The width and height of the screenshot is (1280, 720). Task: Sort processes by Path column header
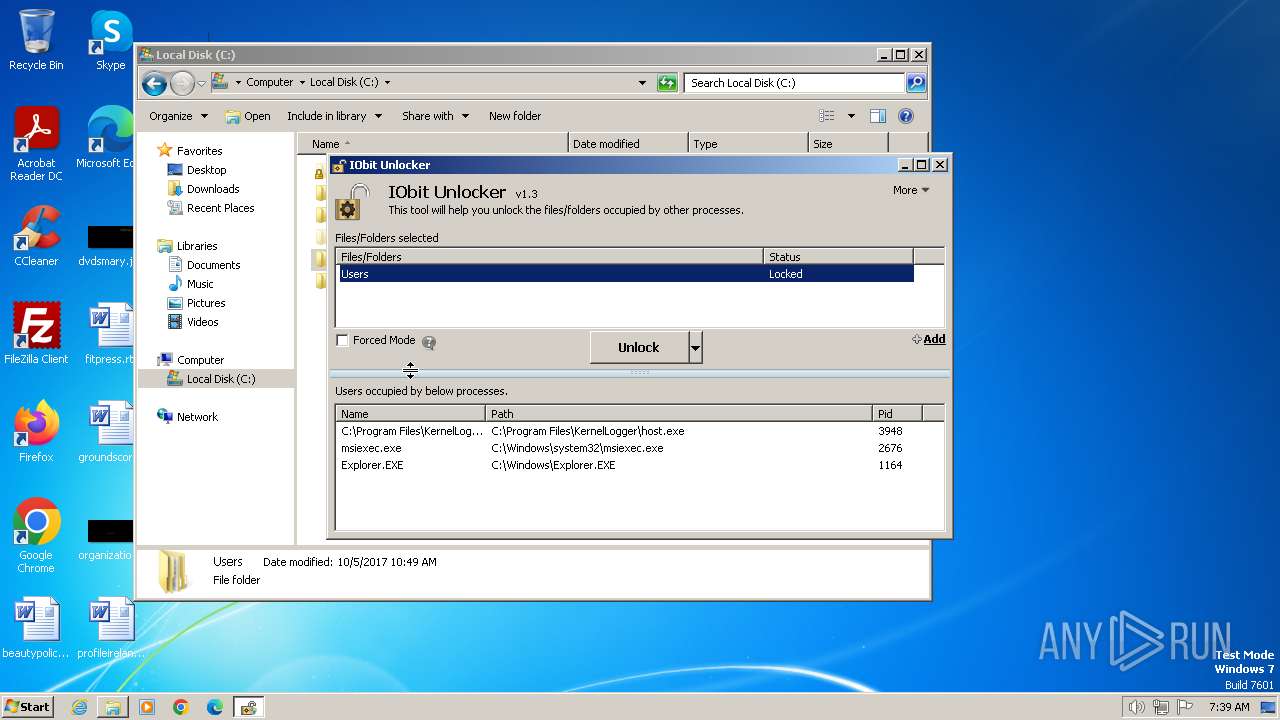click(679, 413)
